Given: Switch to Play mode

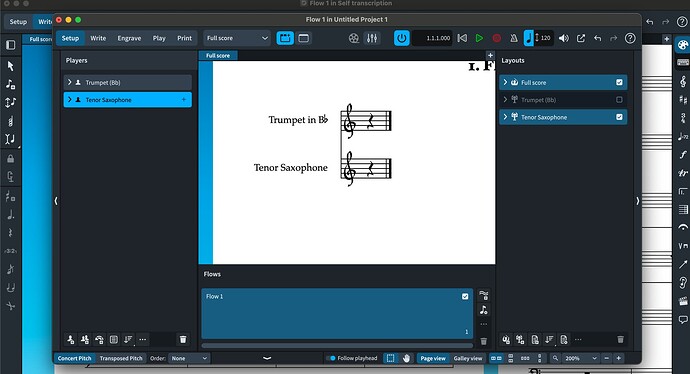Looking at the screenshot, I should (159, 38).
